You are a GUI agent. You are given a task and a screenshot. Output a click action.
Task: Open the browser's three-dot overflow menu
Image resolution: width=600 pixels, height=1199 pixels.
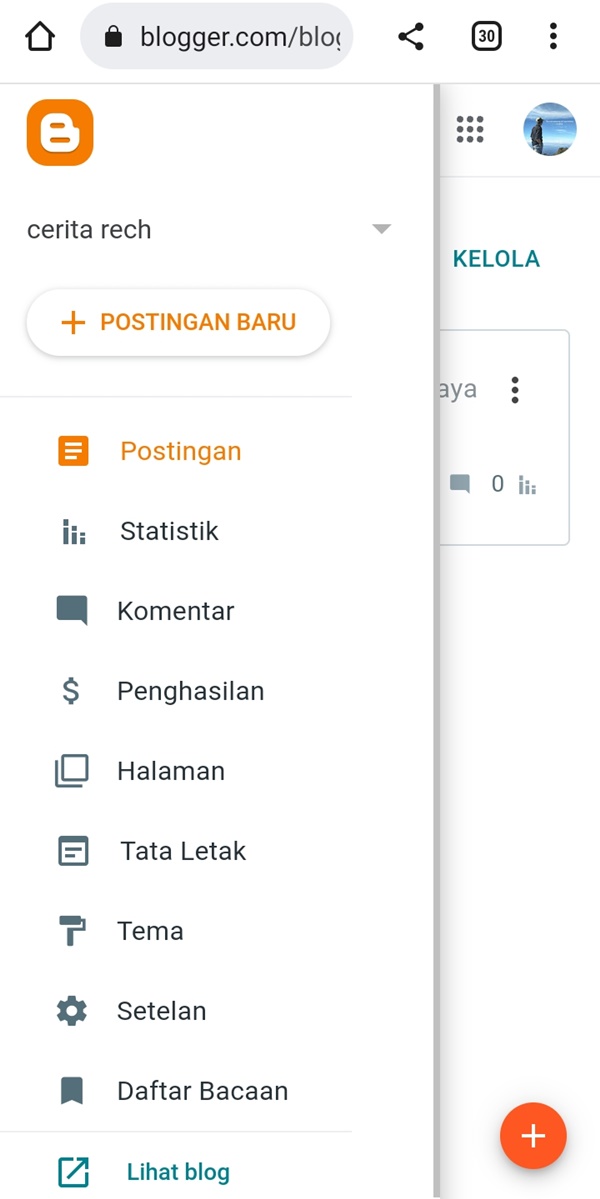point(553,38)
